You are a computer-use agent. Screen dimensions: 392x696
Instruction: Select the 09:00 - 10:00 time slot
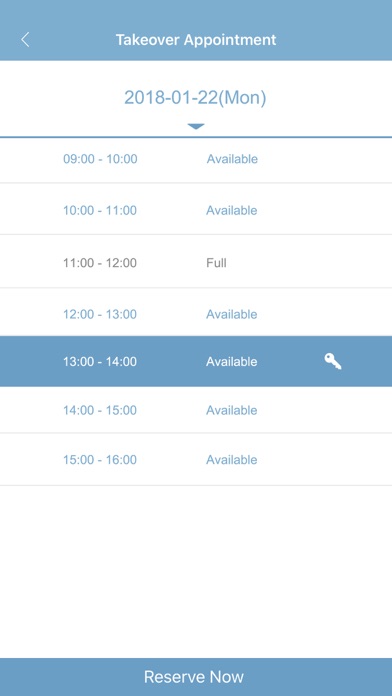(196, 159)
